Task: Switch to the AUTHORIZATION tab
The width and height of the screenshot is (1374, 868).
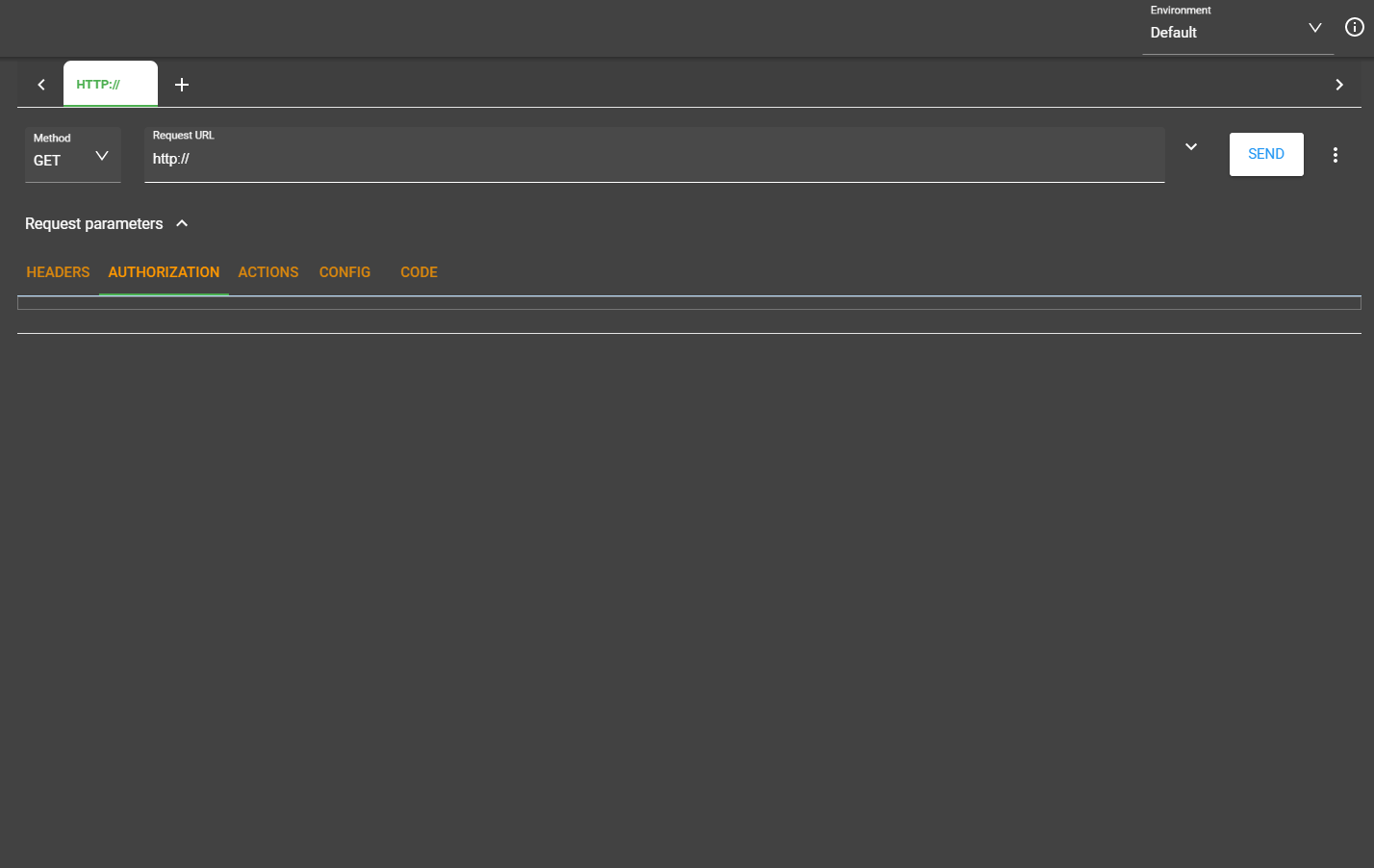Action: coord(164,271)
